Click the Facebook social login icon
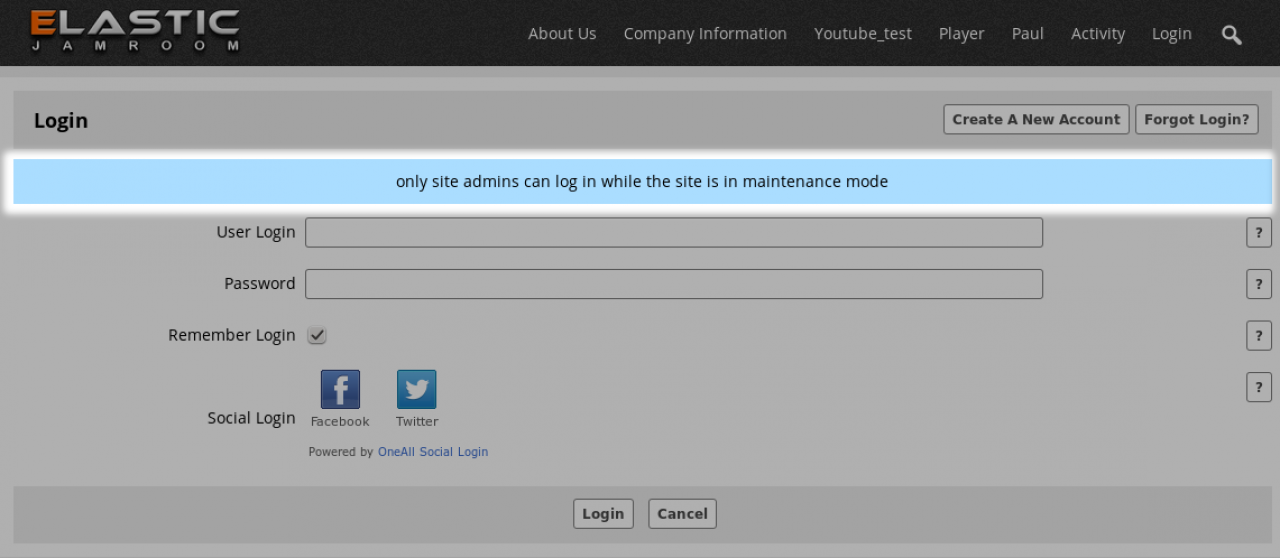1280x558 pixels. point(340,390)
